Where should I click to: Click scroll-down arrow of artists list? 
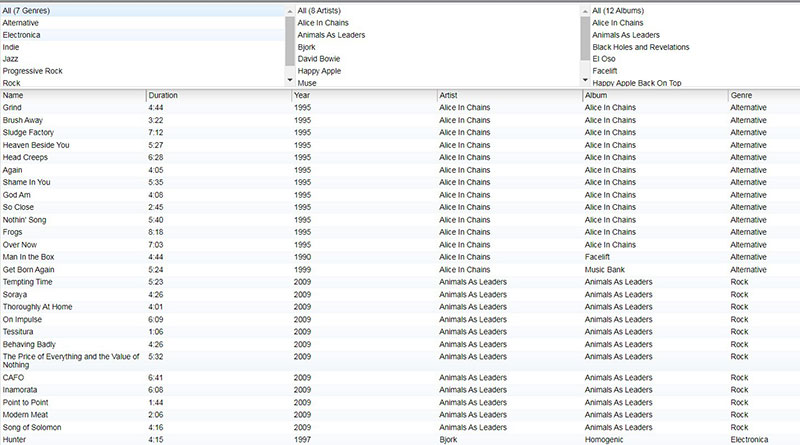pos(585,80)
